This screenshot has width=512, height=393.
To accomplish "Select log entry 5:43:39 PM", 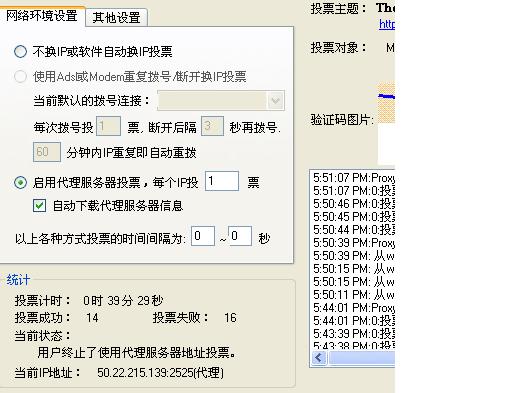I will (x=354, y=334).
